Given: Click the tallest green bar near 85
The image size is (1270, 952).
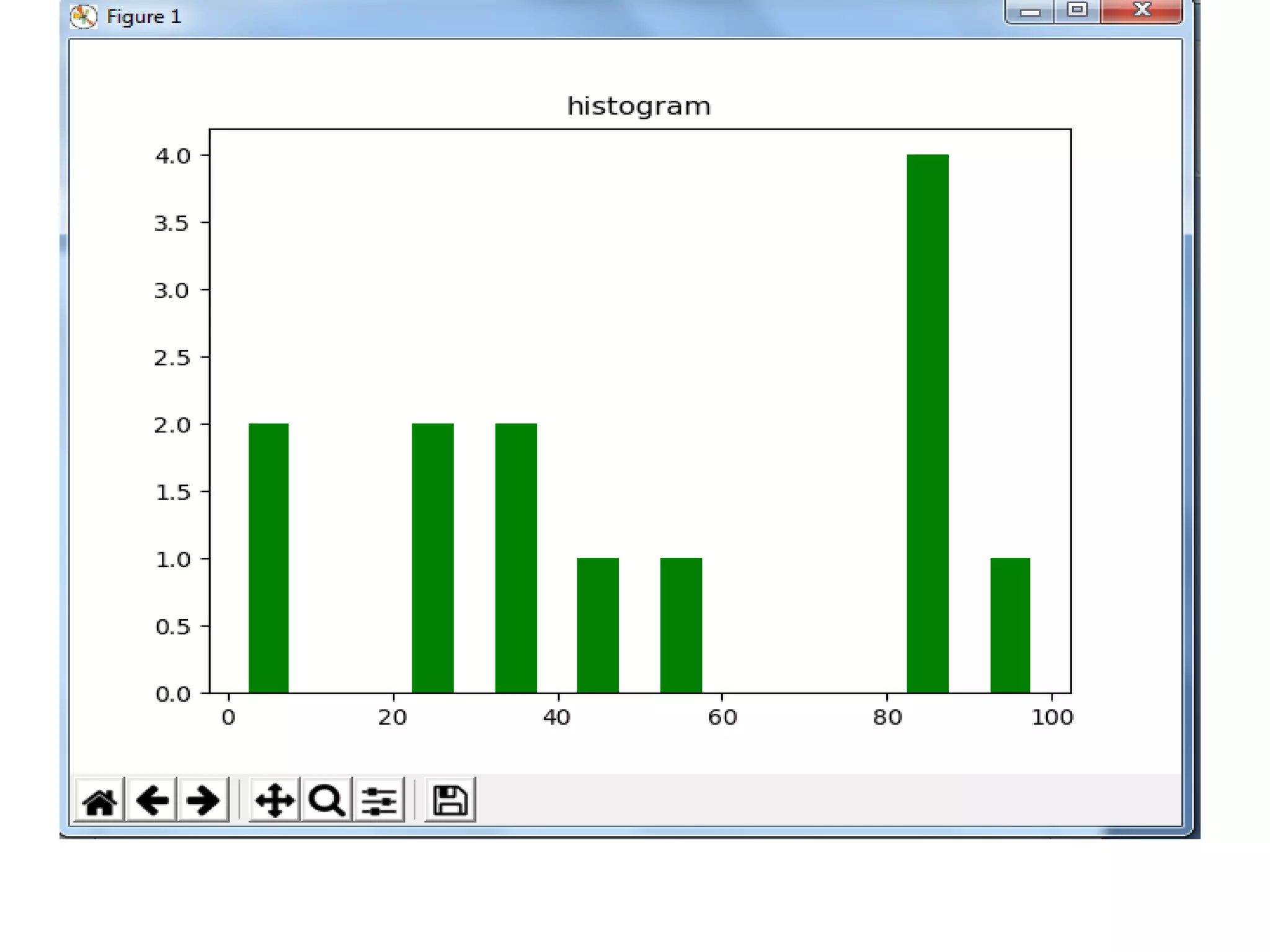Looking at the screenshot, I should pyautogui.click(x=927, y=423).
